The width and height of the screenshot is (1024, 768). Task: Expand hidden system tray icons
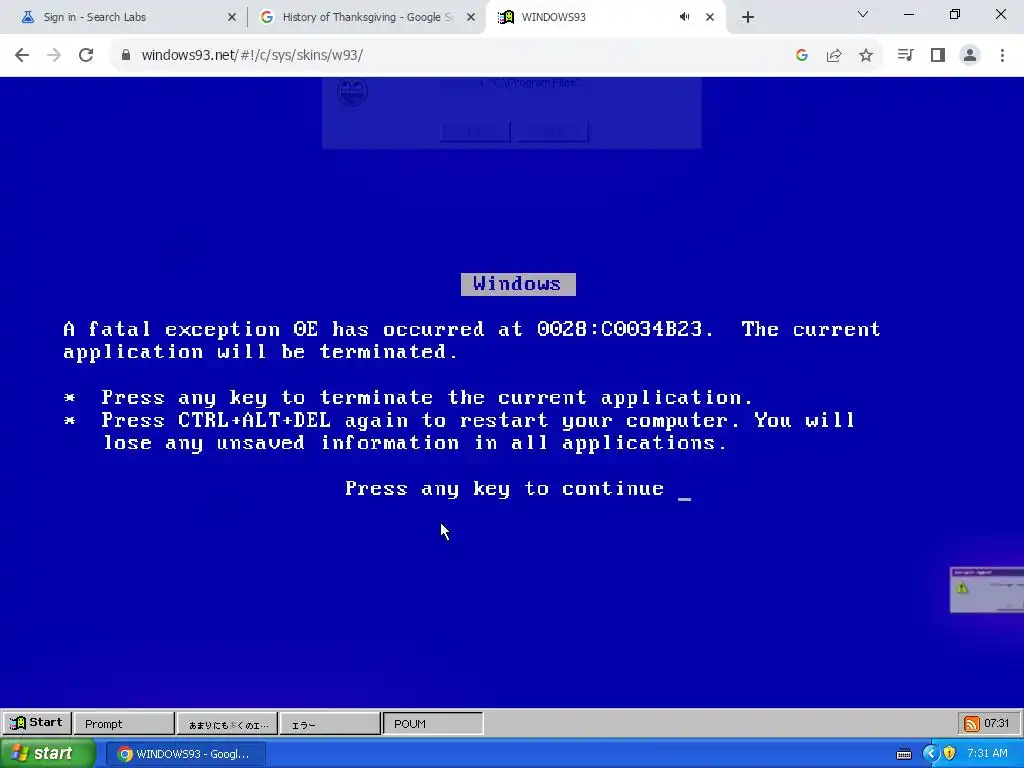point(930,754)
